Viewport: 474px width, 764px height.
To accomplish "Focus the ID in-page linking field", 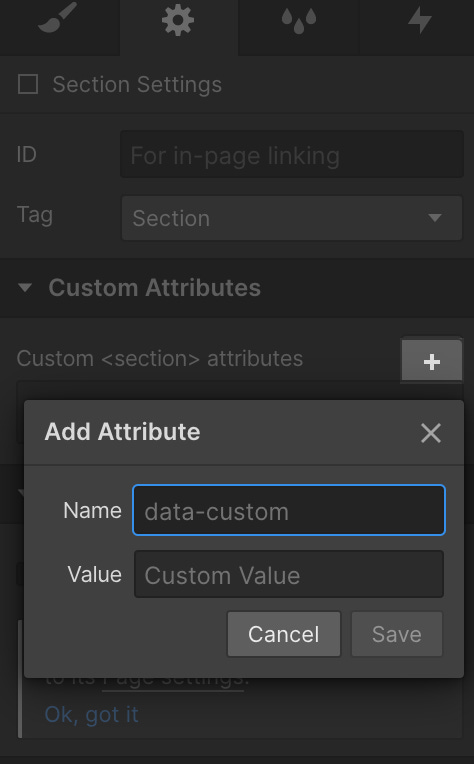I will click(292, 154).
